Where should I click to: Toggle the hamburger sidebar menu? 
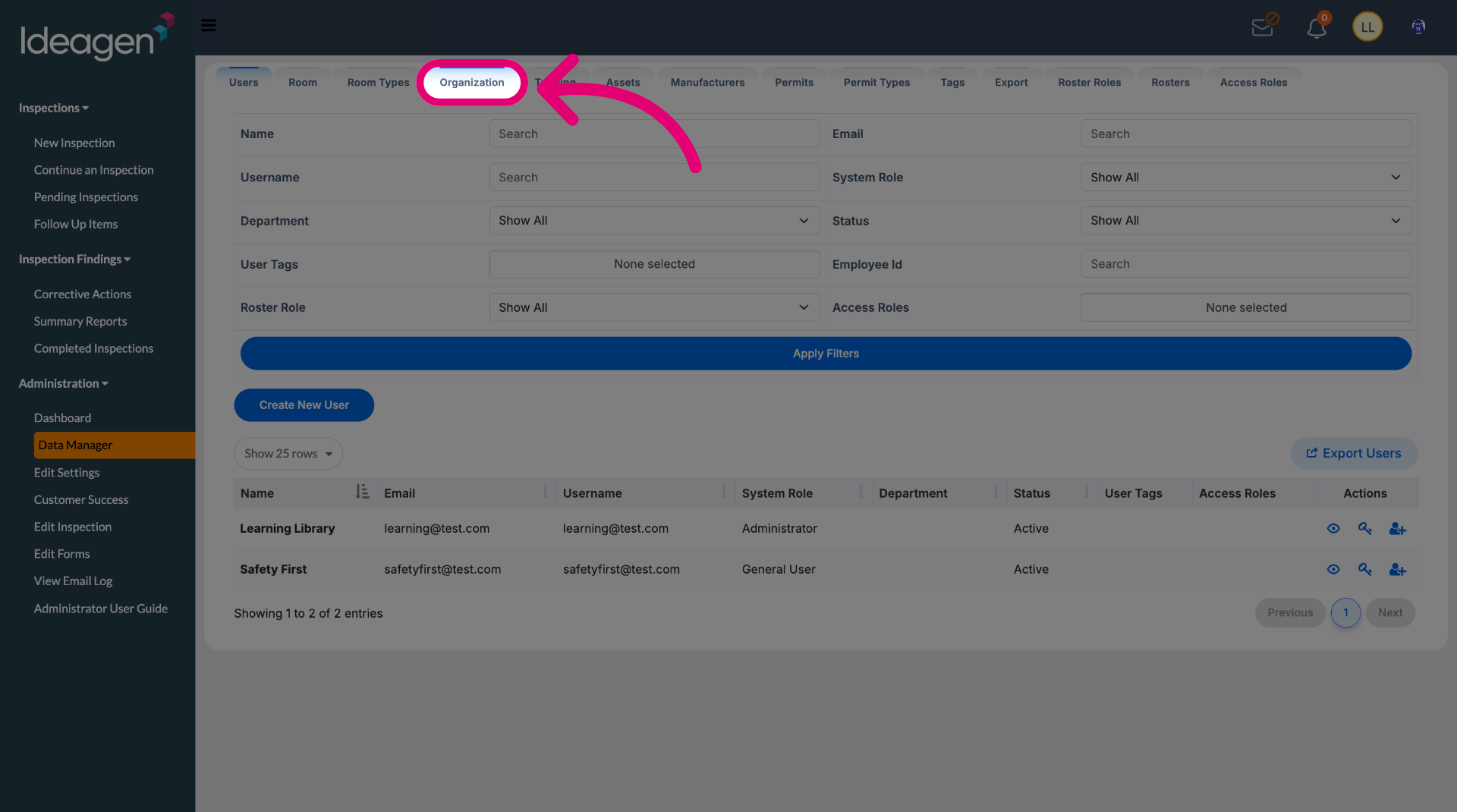[x=209, y=26]
